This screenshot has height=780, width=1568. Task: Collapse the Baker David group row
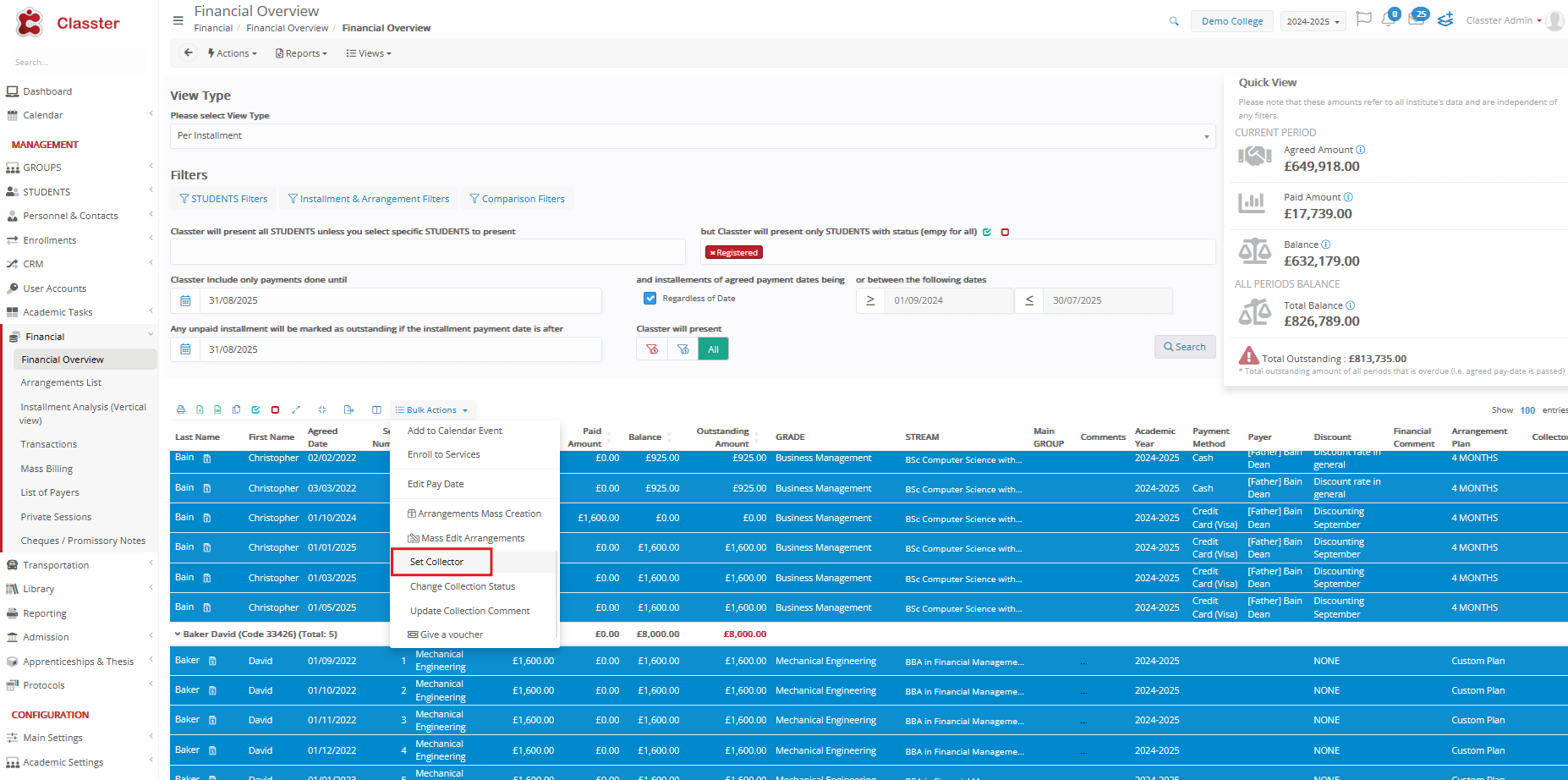(177, 634)
